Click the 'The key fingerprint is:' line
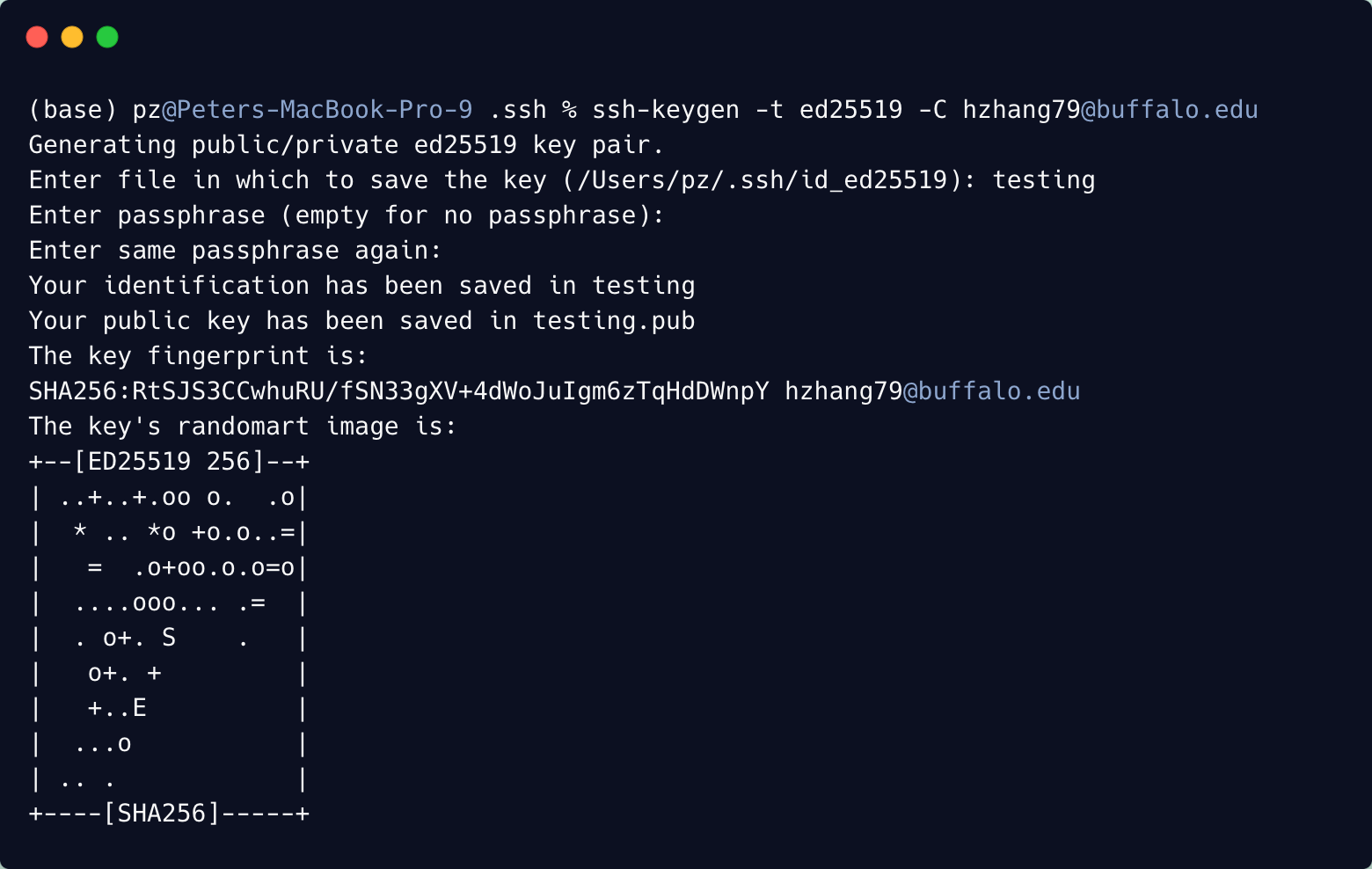This screenshot has height=869, width=1372. (x=199, y=356)
